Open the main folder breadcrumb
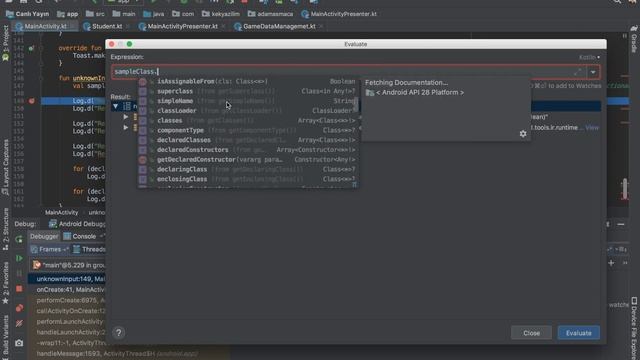The width and height of the screenshot is (640, 360). point(124,14)
